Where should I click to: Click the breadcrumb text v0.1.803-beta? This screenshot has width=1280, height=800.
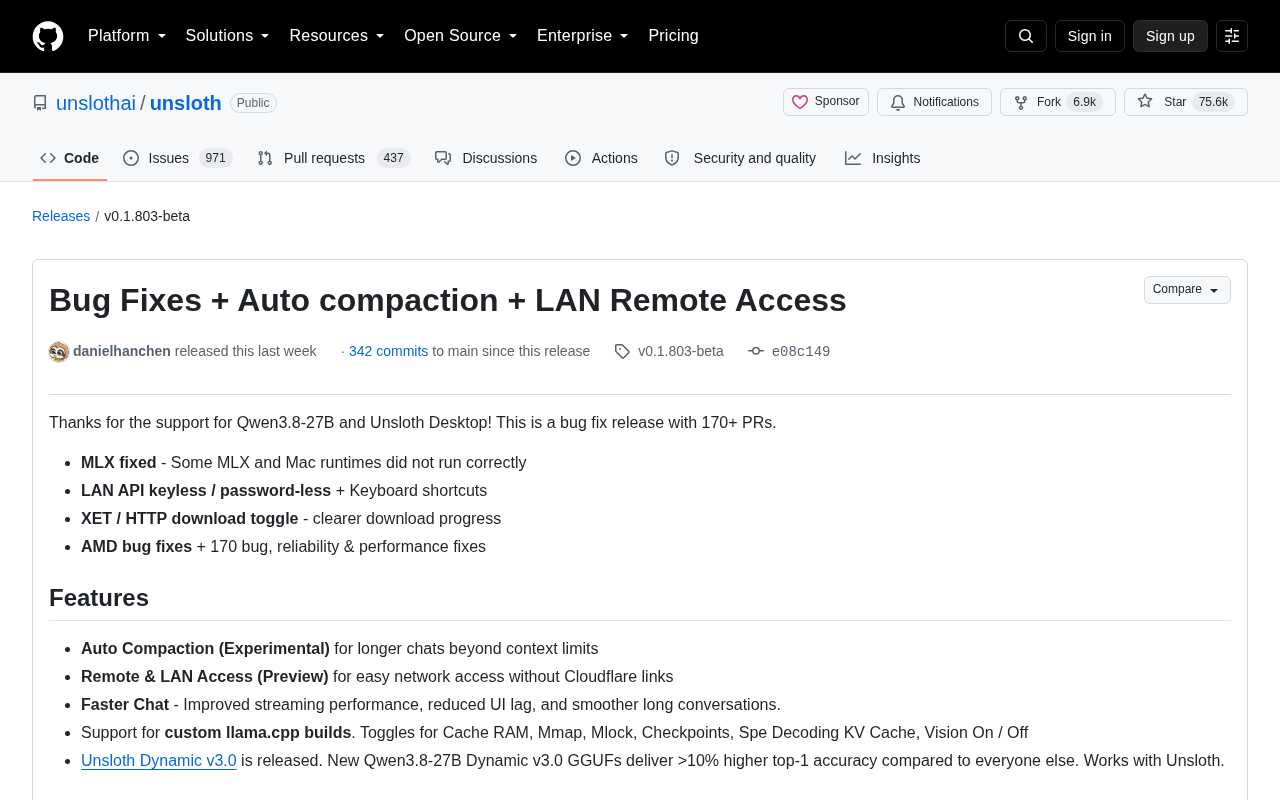pyautogui.click(x=147, y=216)
